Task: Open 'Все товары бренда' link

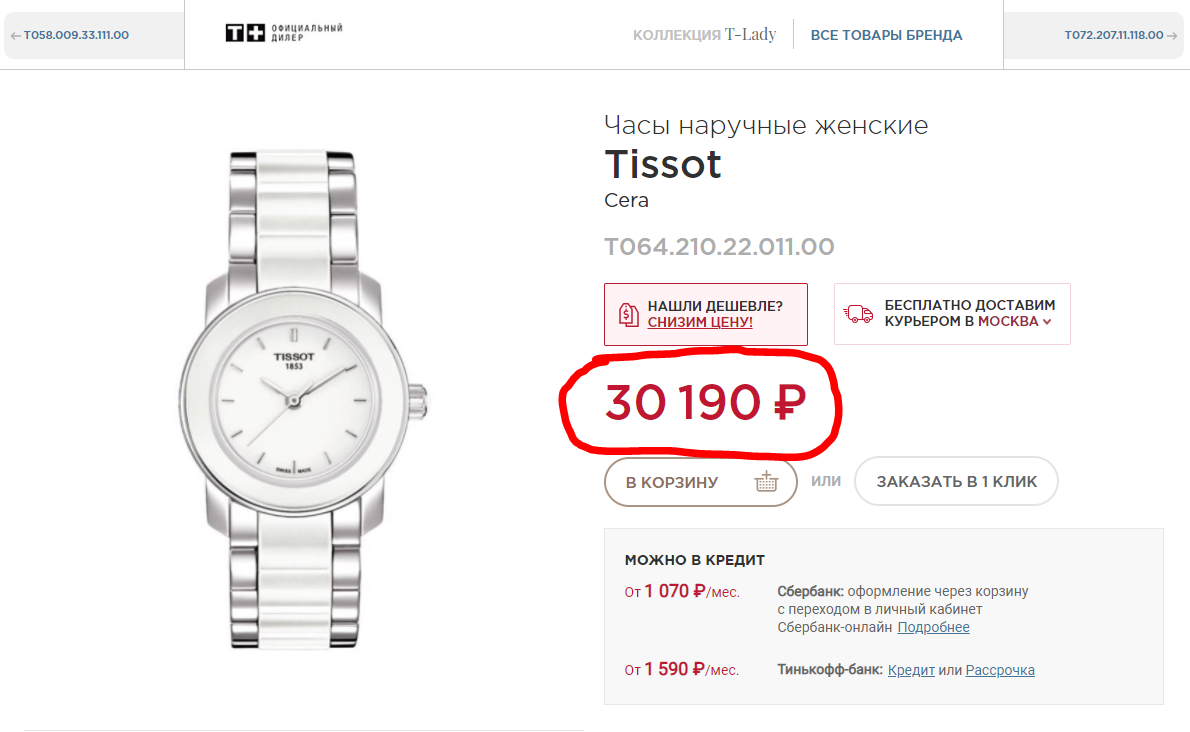Action: point(886,35)
